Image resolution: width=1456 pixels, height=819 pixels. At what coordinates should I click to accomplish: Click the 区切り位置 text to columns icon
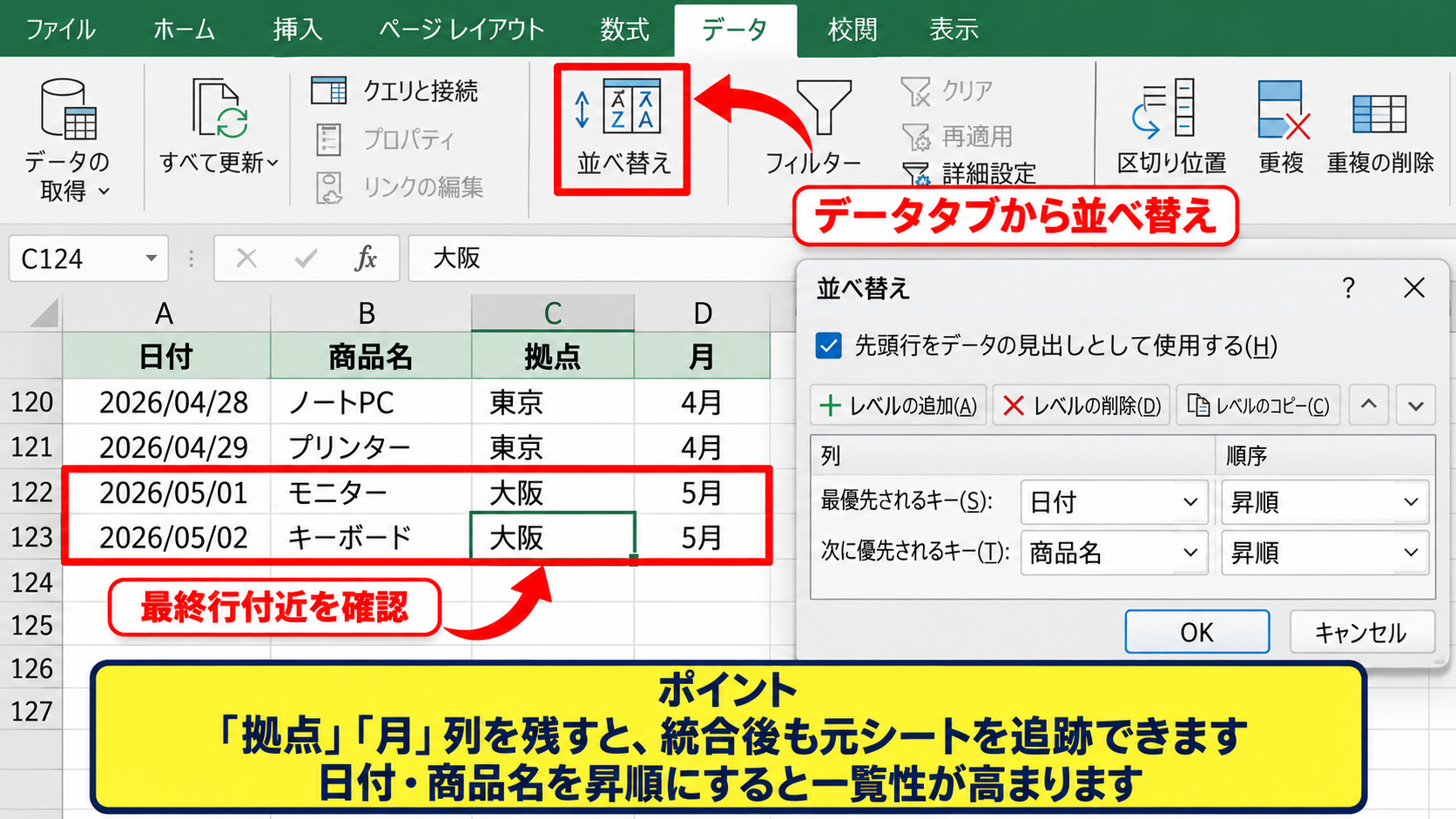click(x=1164, y=109)
